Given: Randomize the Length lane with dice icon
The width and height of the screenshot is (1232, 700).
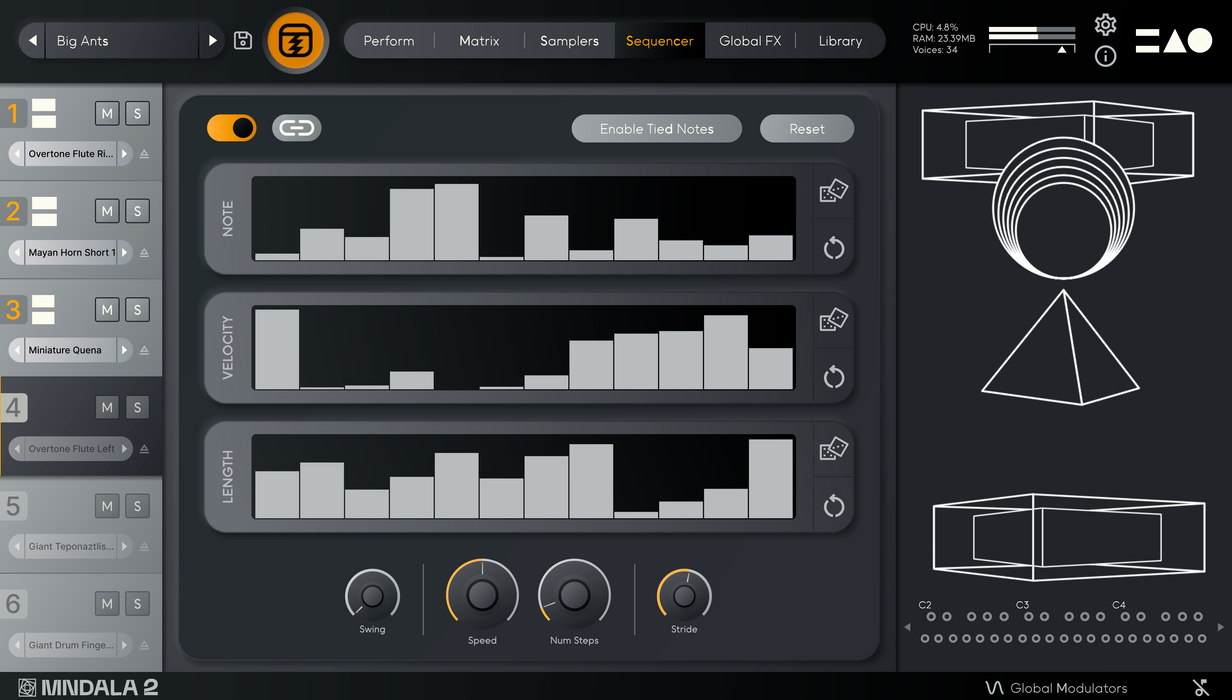Looking at the screenshot, I should point(833,449).
